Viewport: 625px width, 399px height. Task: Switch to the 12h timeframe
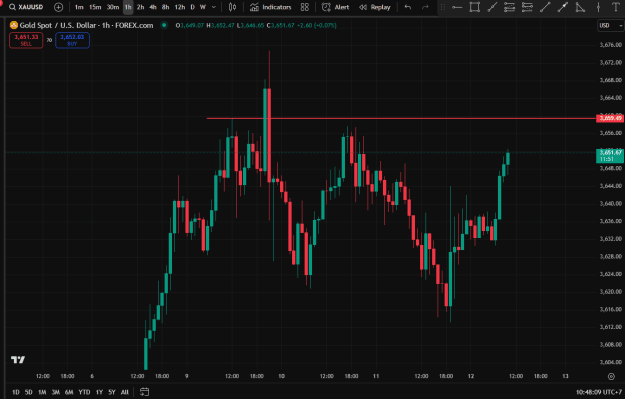pyautogui.click(x=180, y=7)
